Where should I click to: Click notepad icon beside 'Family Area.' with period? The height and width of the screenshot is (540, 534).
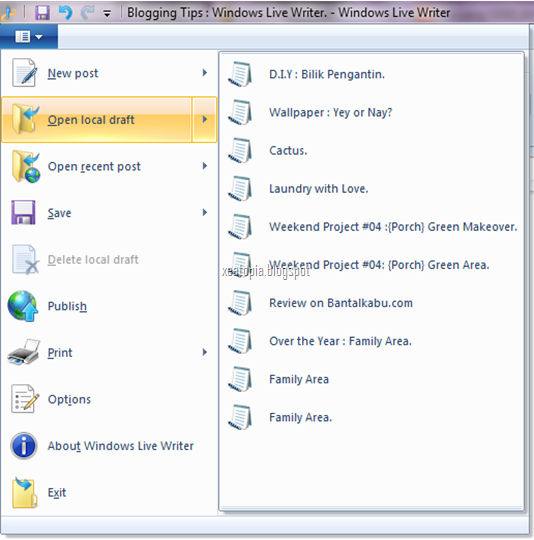239,418
